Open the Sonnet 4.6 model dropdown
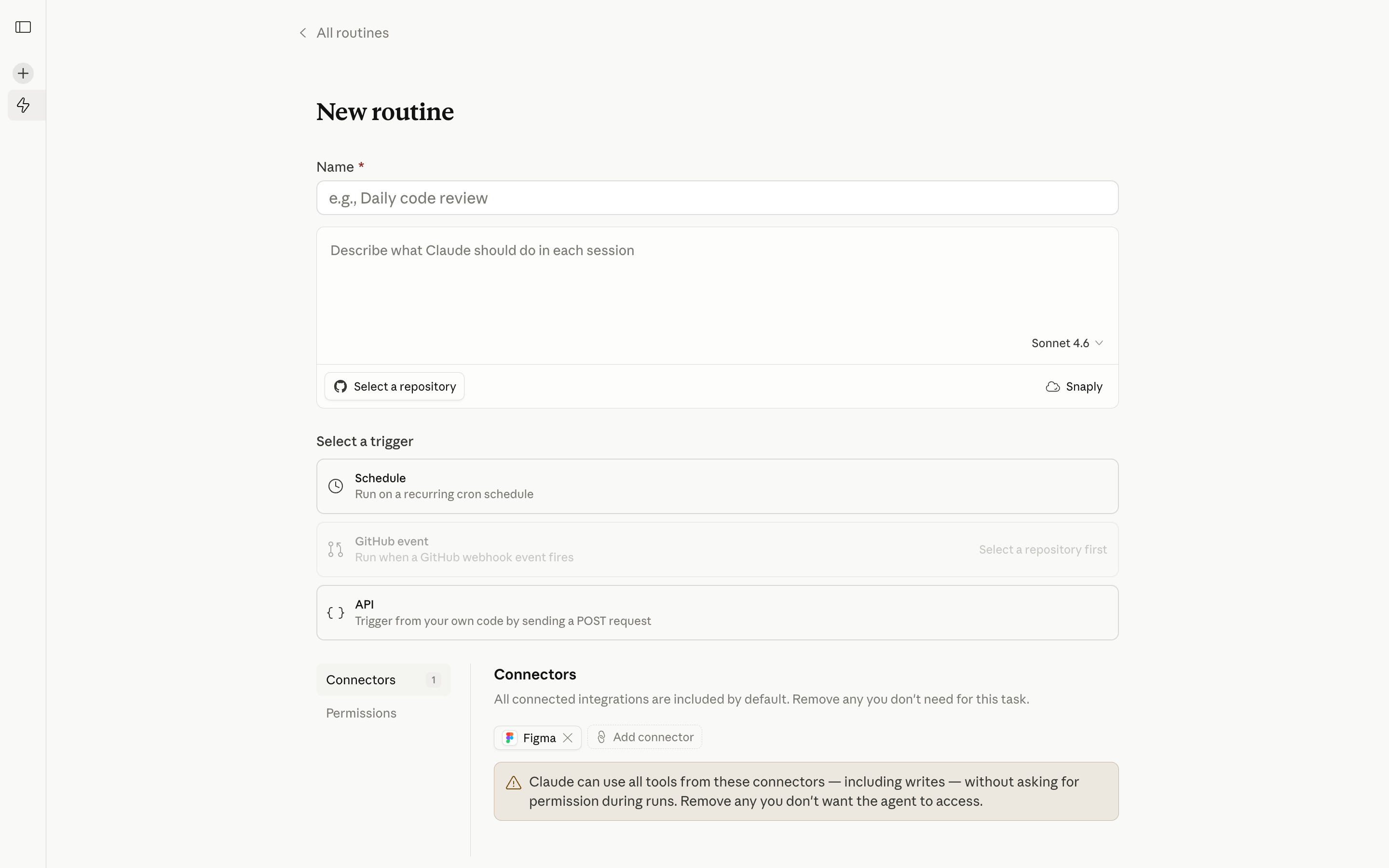The width and height of the screenshot is (1389, 868). 1067,343
